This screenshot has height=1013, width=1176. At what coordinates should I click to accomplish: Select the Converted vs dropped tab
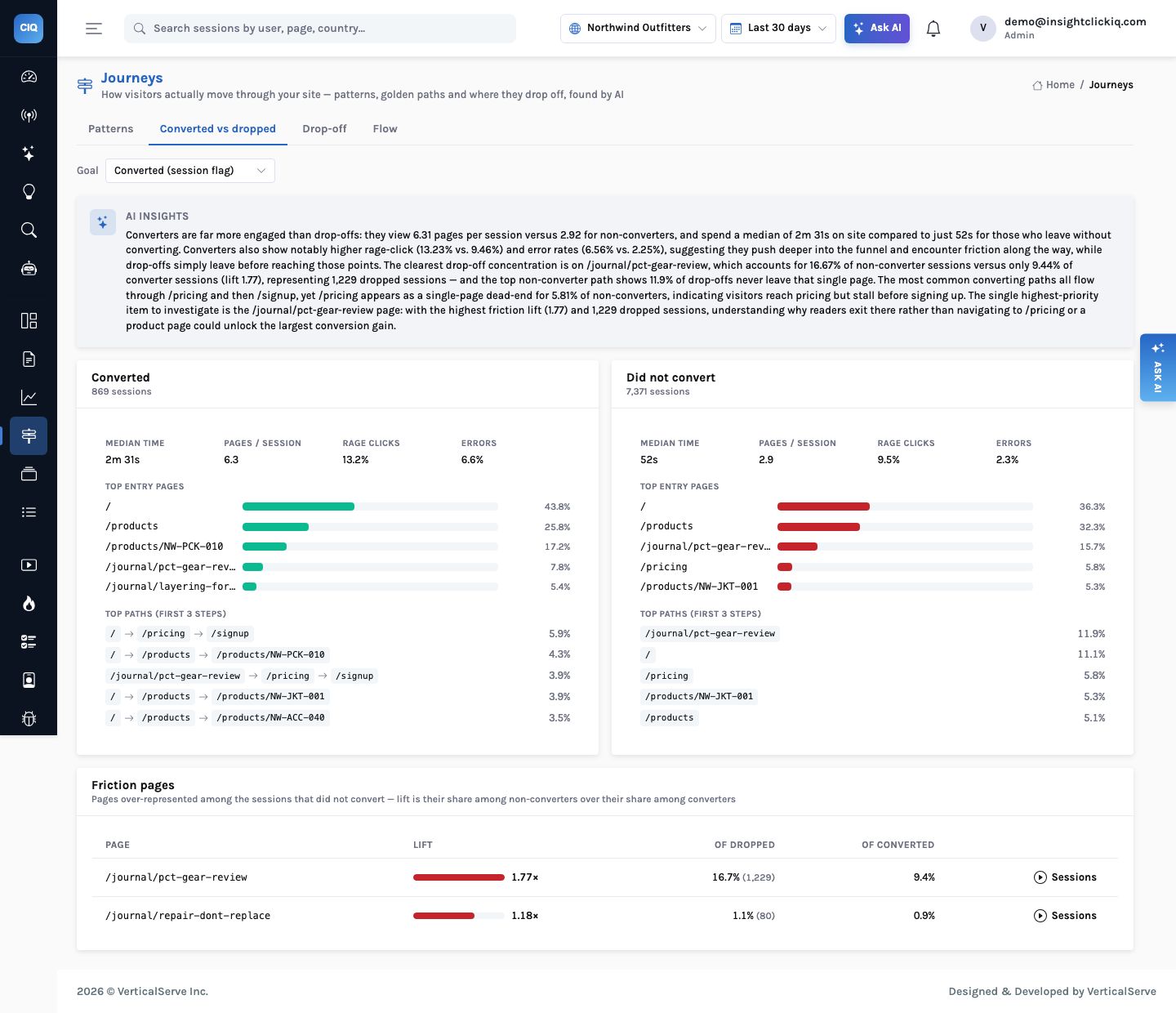pos(218,129)
